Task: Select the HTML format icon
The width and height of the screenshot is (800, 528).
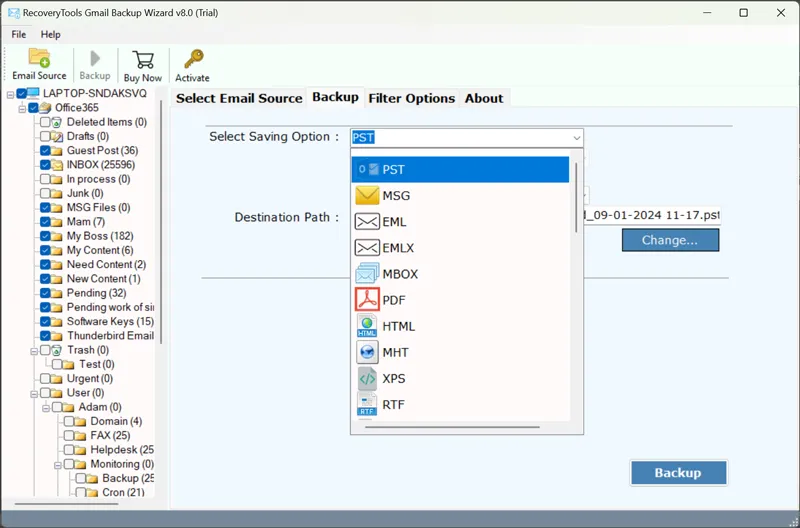Action: (x=367, y=326)
